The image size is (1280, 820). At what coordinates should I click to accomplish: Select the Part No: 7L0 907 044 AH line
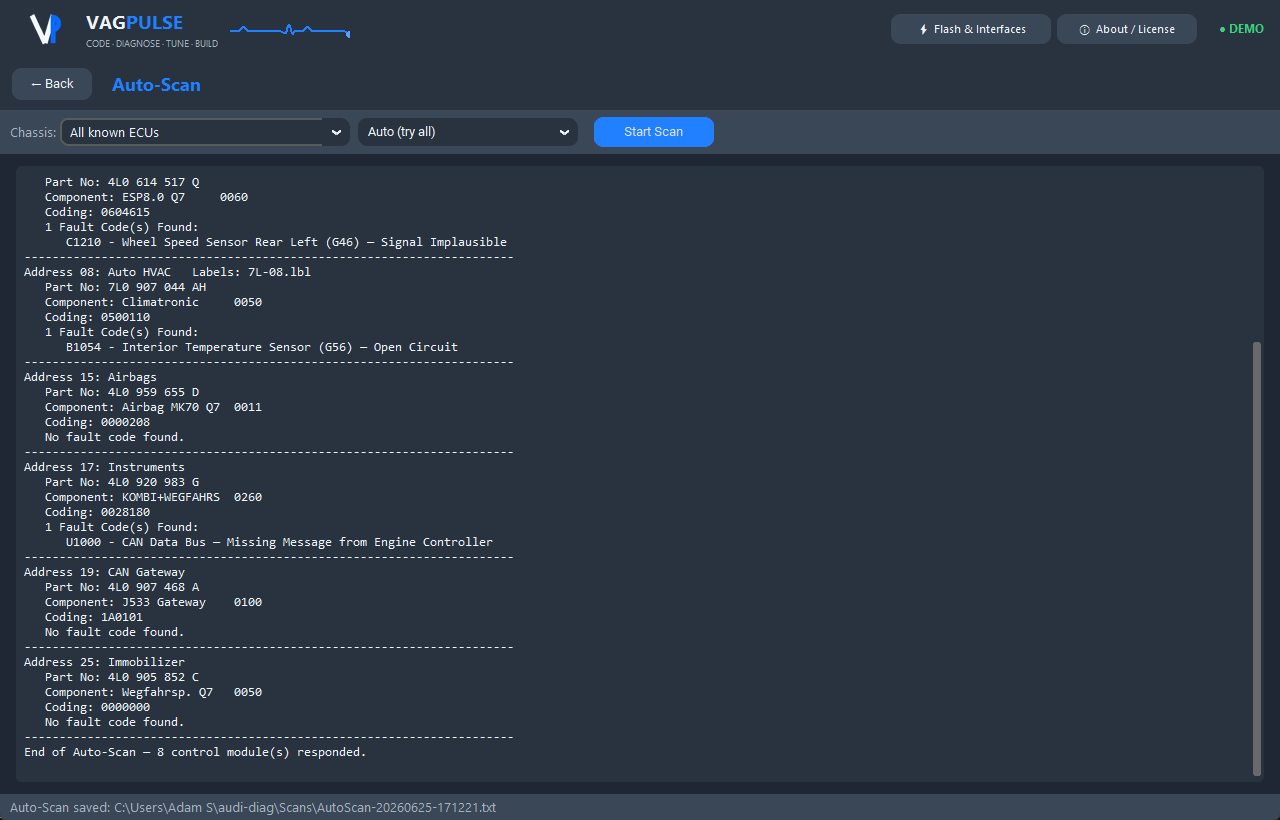(125, 287)
